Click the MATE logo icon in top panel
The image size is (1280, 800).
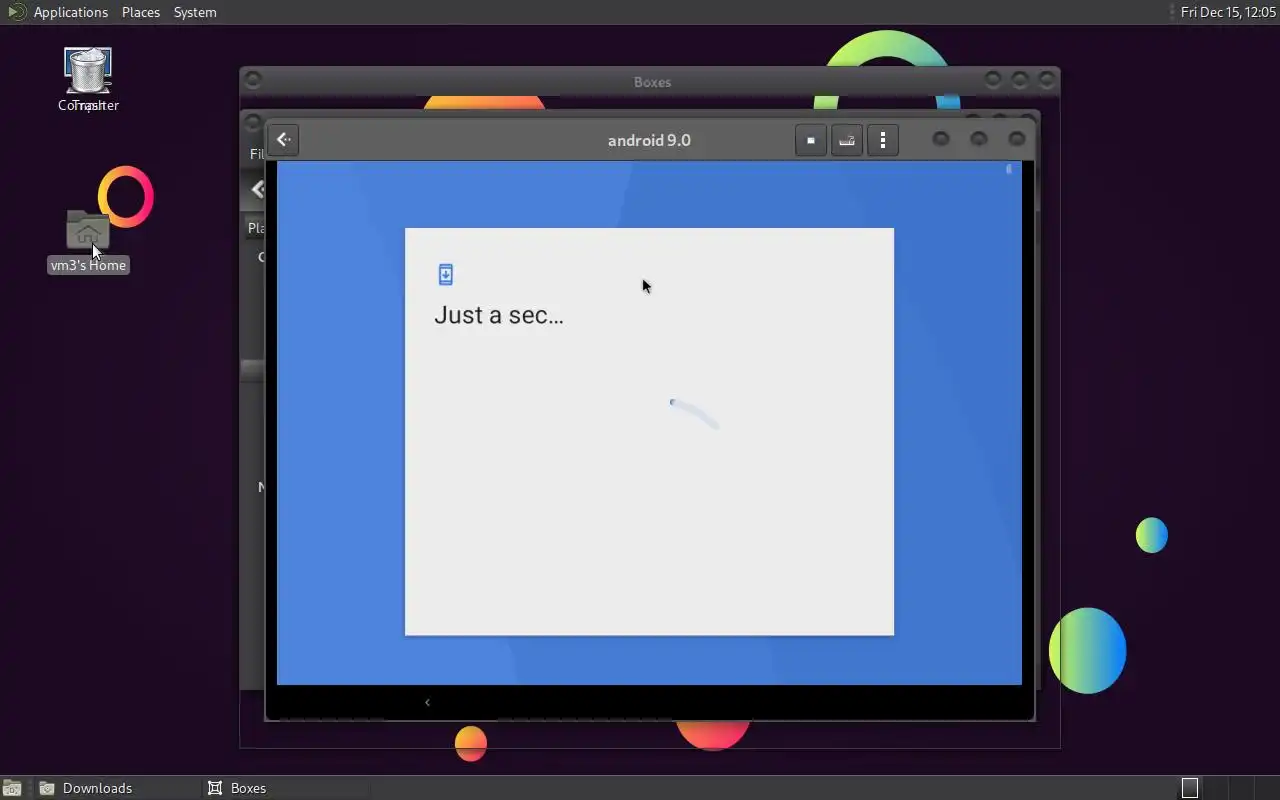tap(16, 12)
